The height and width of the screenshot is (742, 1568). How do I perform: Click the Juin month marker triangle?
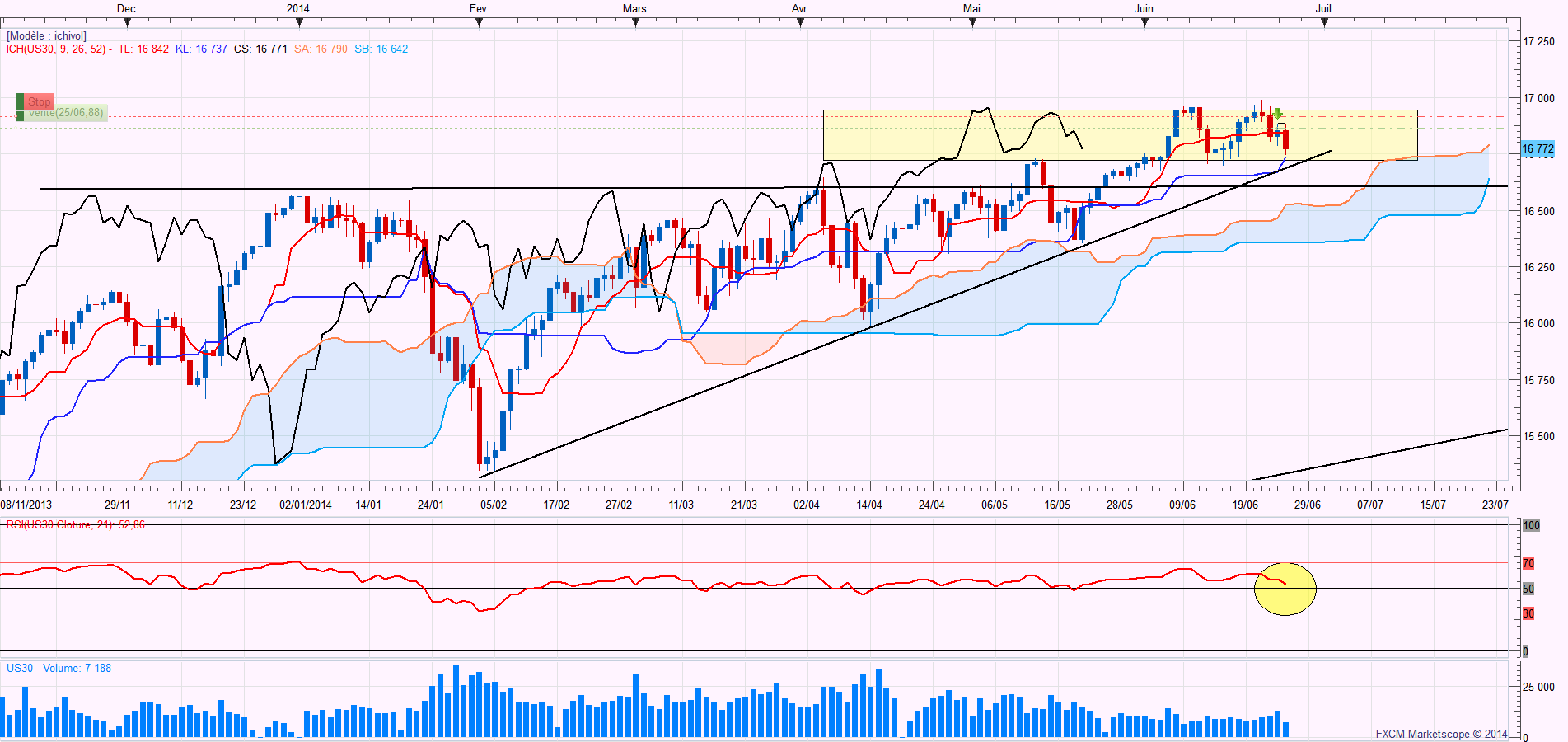tap(1144, 23)
